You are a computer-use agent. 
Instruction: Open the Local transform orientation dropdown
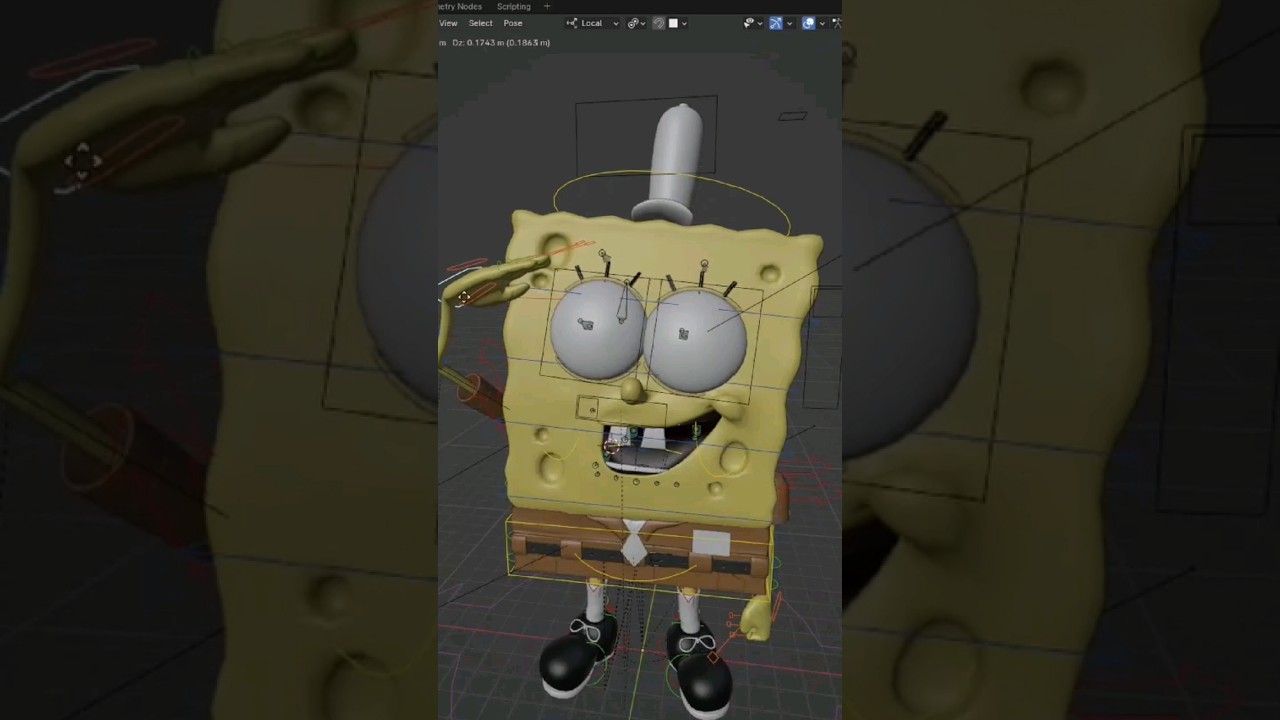[592, 23]
